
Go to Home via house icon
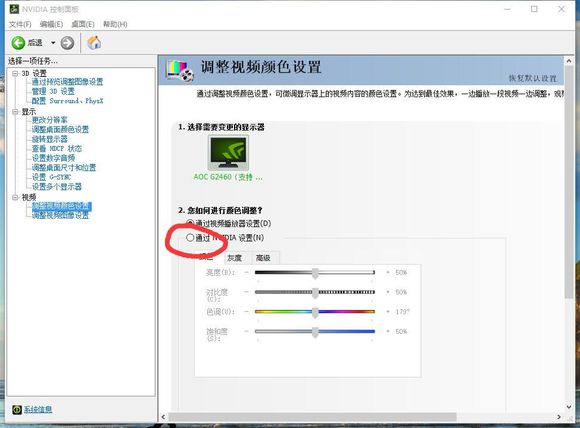[x=94, y=43]
